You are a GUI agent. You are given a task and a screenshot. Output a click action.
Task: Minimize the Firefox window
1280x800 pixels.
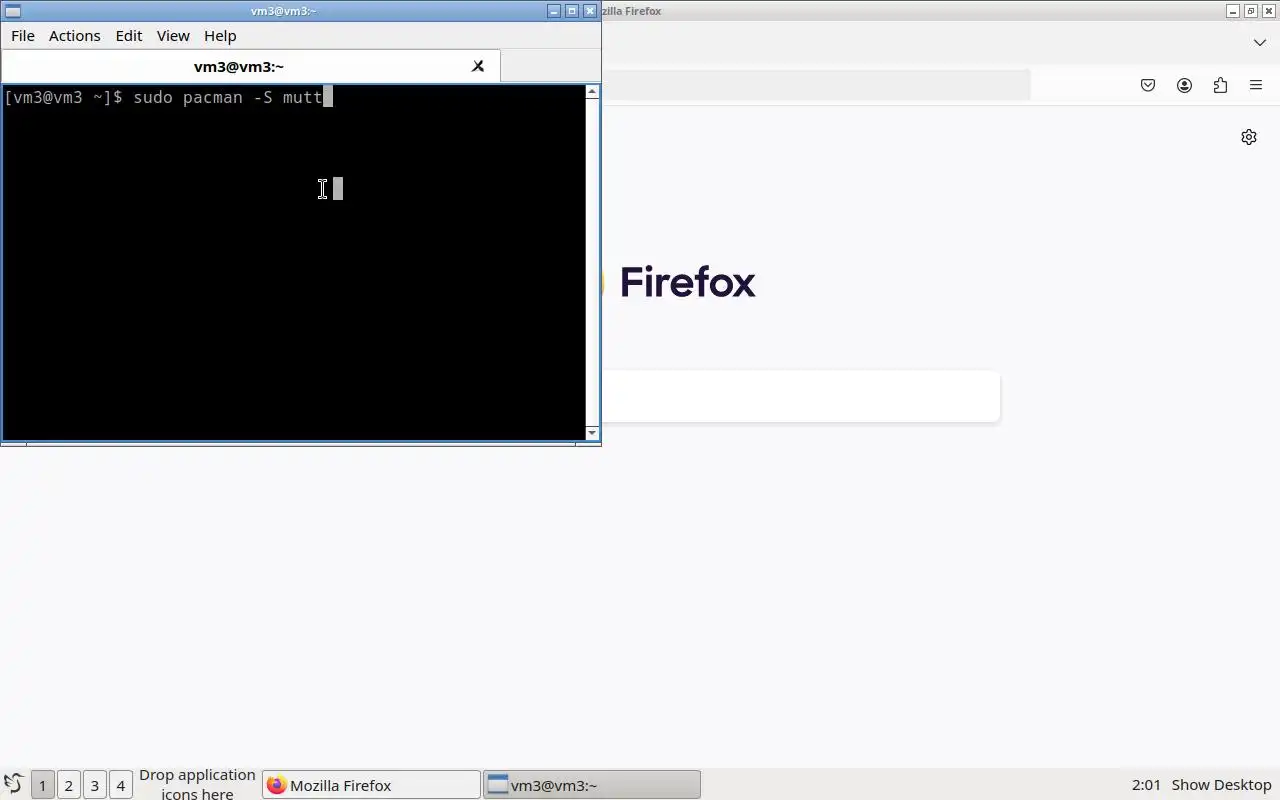(1233, 11)
